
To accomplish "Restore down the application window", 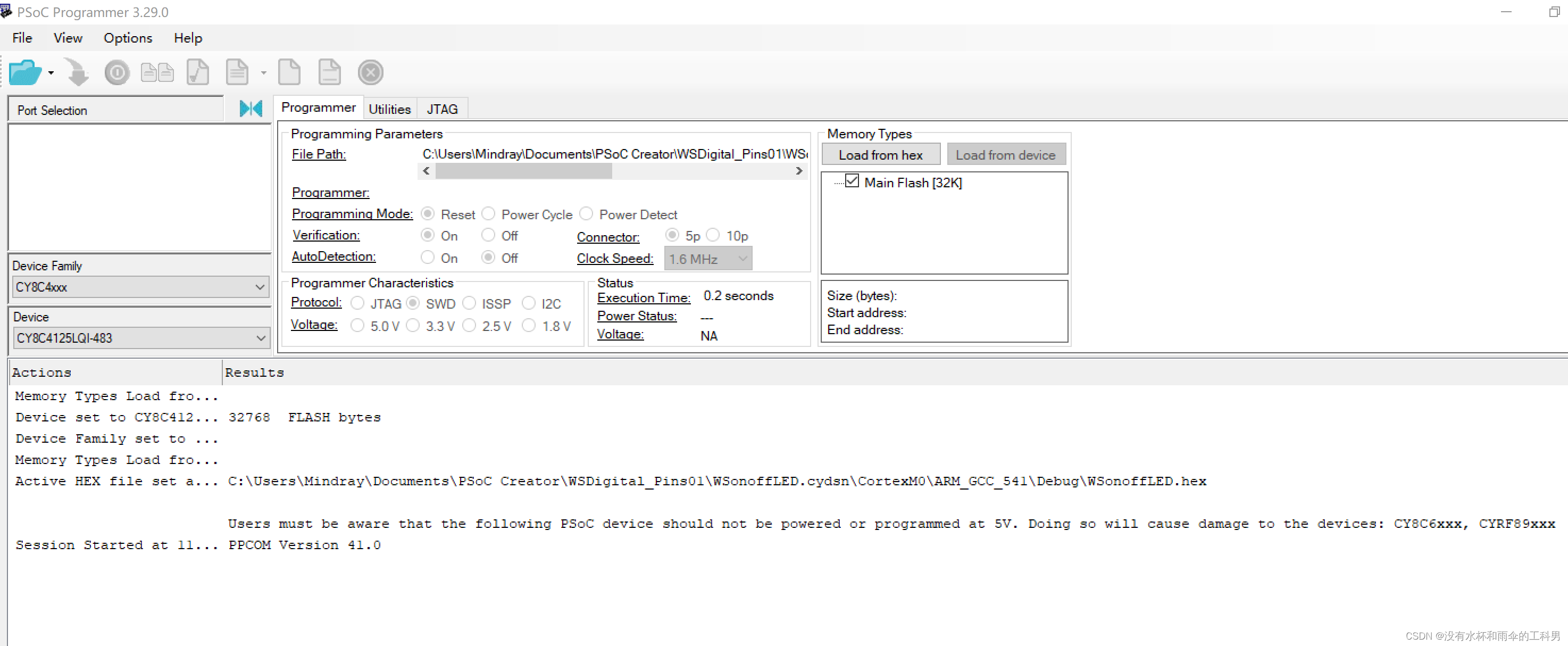I will 1554,12.
